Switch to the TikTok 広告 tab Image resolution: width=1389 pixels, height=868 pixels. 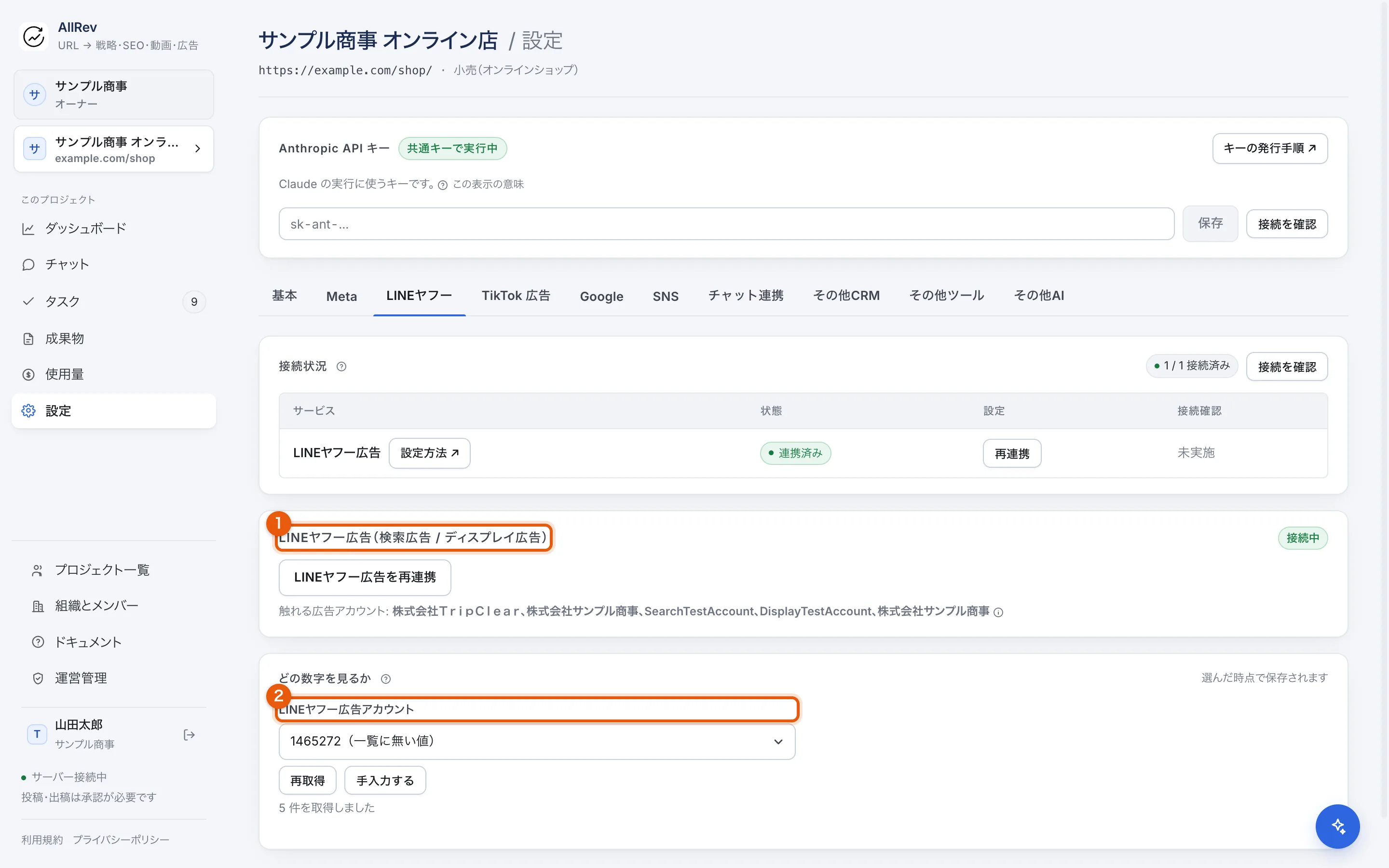point(516,296)
